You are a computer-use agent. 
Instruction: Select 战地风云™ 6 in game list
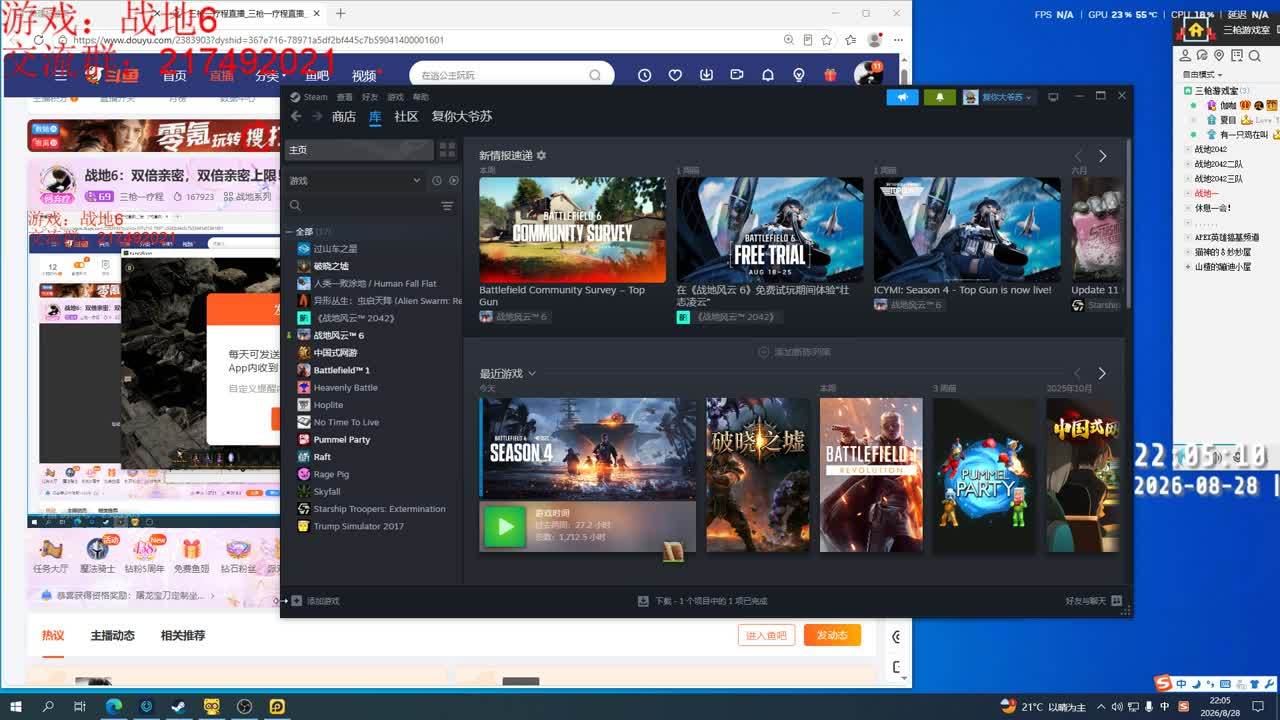(339, 336)
